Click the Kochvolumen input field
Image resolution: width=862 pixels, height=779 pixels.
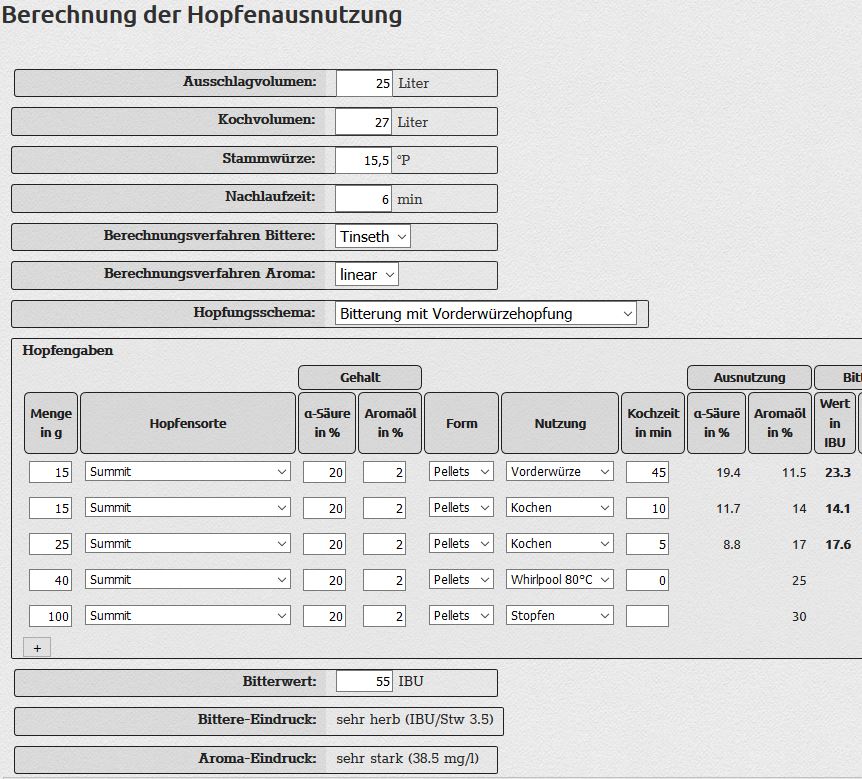coord(364,121)
